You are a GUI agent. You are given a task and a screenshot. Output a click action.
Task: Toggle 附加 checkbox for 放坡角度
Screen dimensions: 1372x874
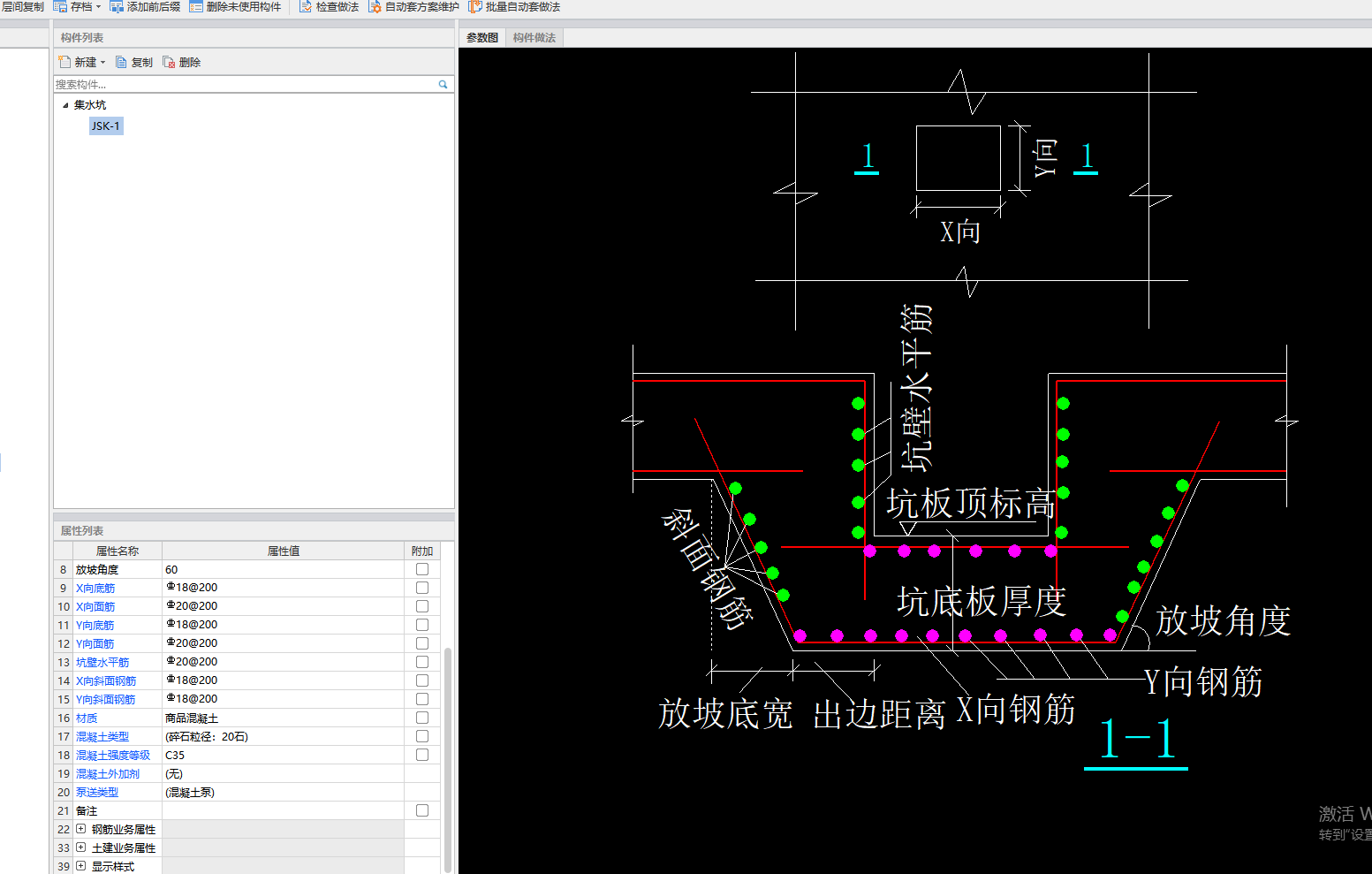(x=422, y=570)
